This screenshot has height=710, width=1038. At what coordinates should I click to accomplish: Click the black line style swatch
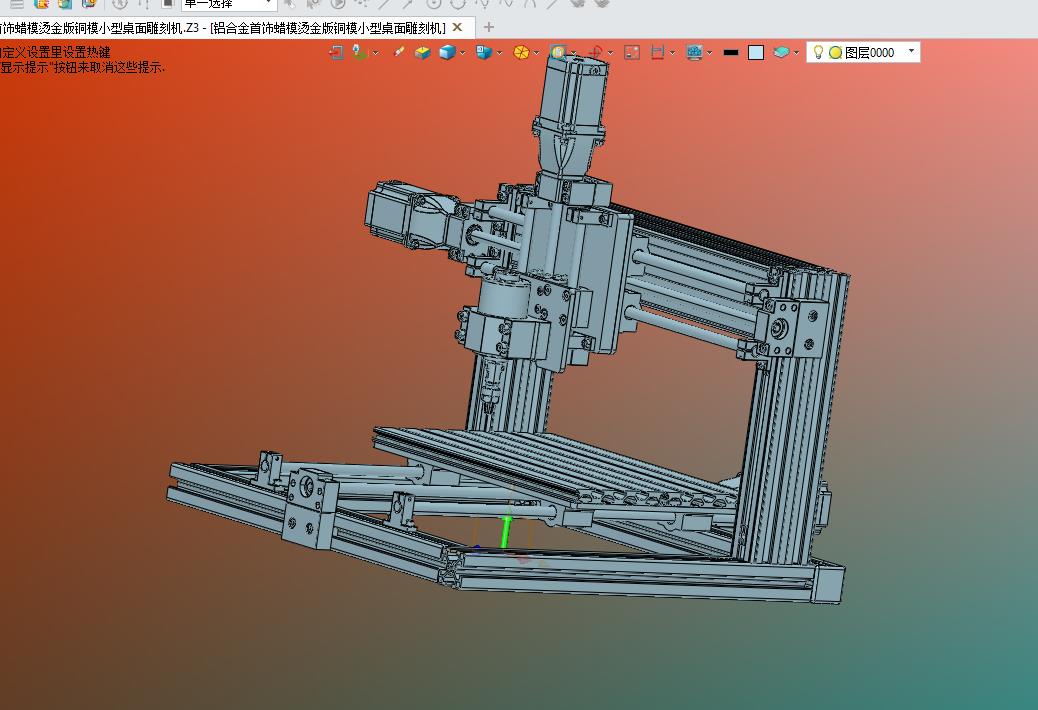click(731, 52)
